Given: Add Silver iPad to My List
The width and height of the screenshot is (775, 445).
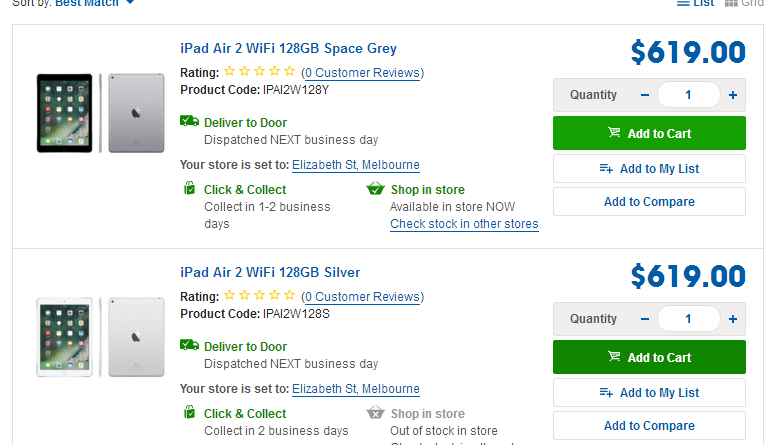Looking at the screenshot, I should 649,393.
